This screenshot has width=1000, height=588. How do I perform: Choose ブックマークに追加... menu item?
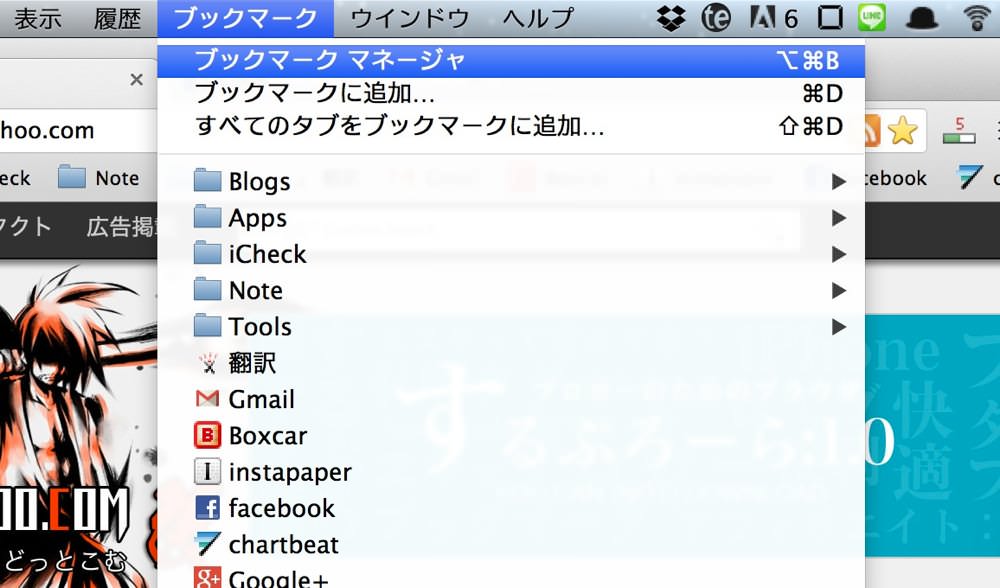pyautogui.click(x=511, y=94)
